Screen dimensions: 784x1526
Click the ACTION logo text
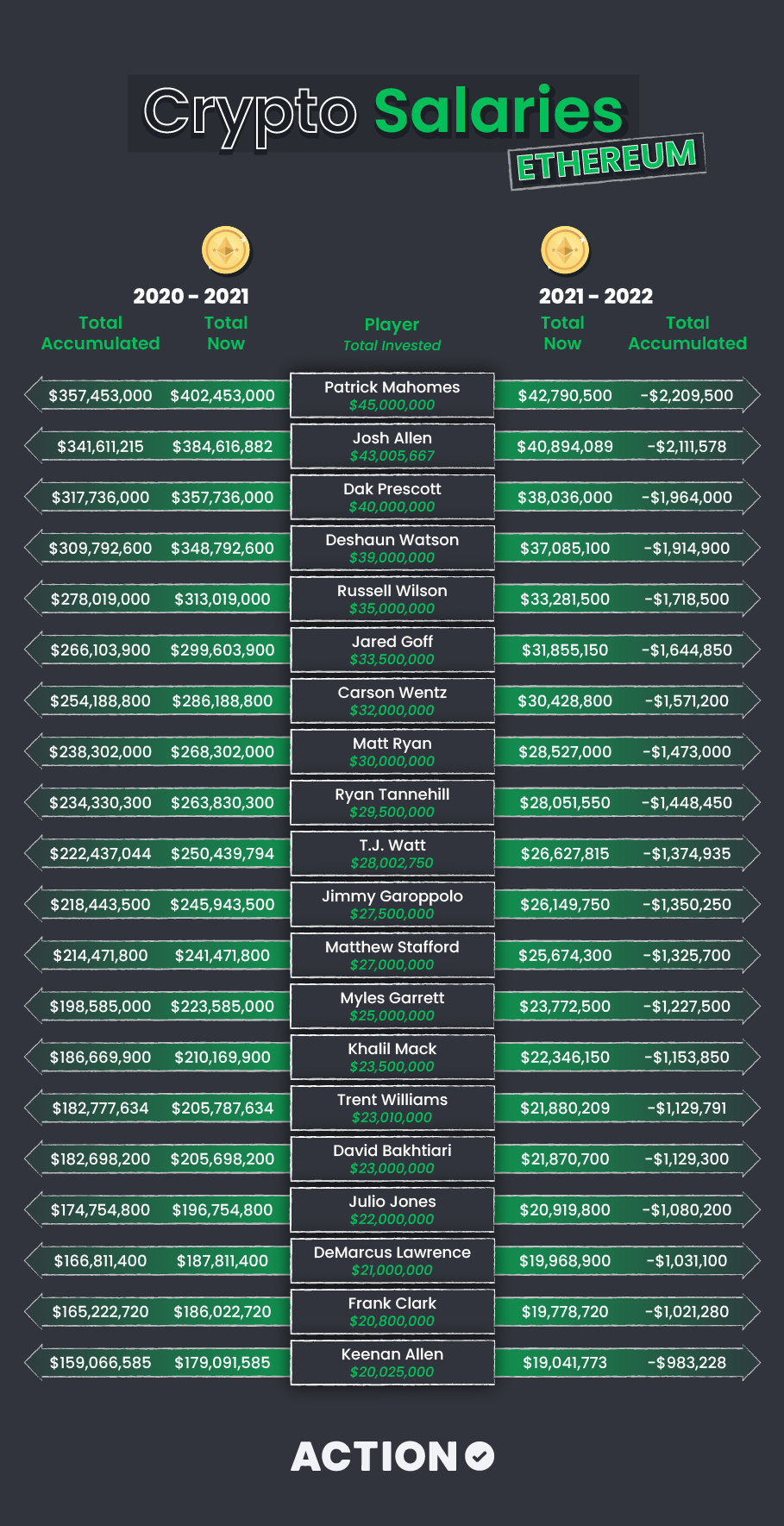374,1456
